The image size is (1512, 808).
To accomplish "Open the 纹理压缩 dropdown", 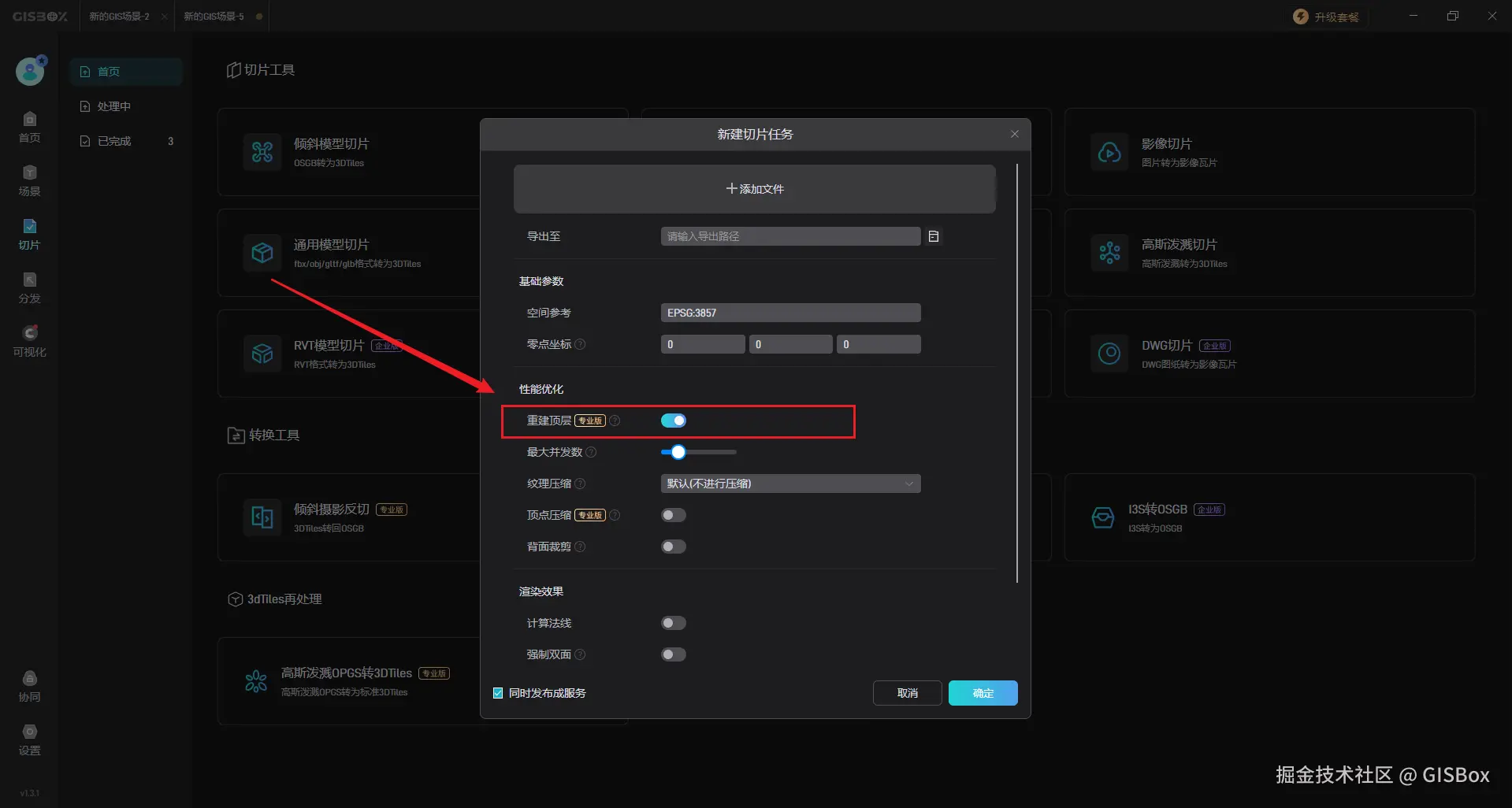I will click(790, 484).
